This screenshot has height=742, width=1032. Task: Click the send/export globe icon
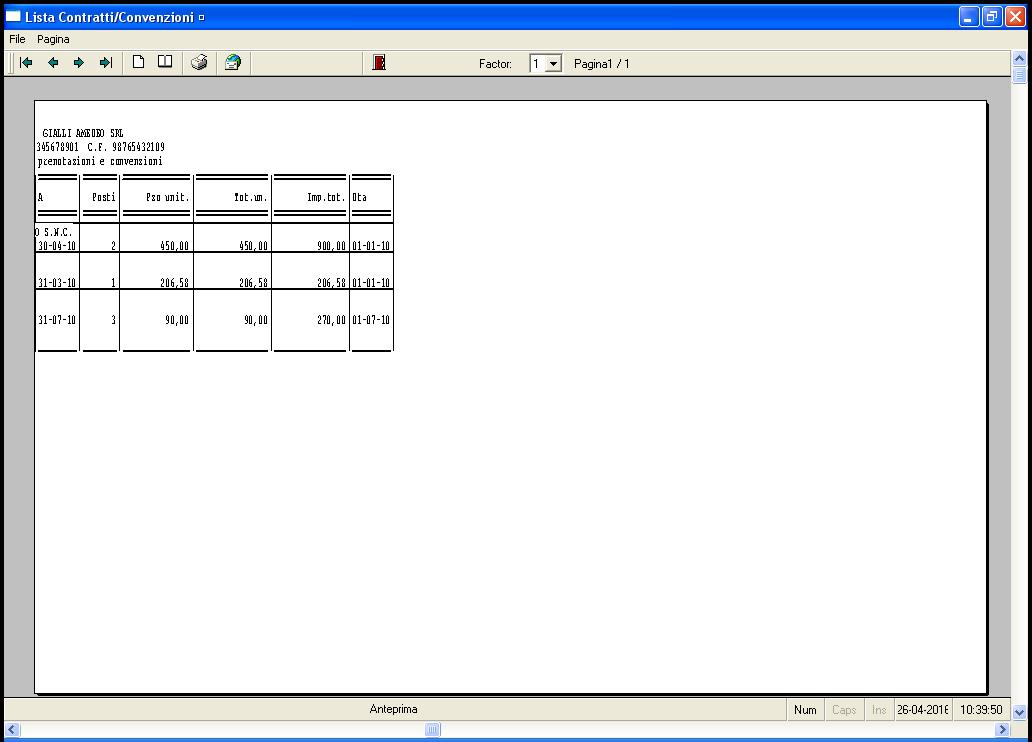[x=233, y=63]
